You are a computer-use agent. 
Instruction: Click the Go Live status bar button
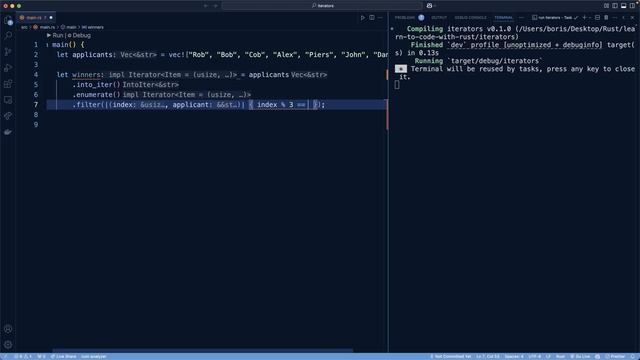(580, 356)
